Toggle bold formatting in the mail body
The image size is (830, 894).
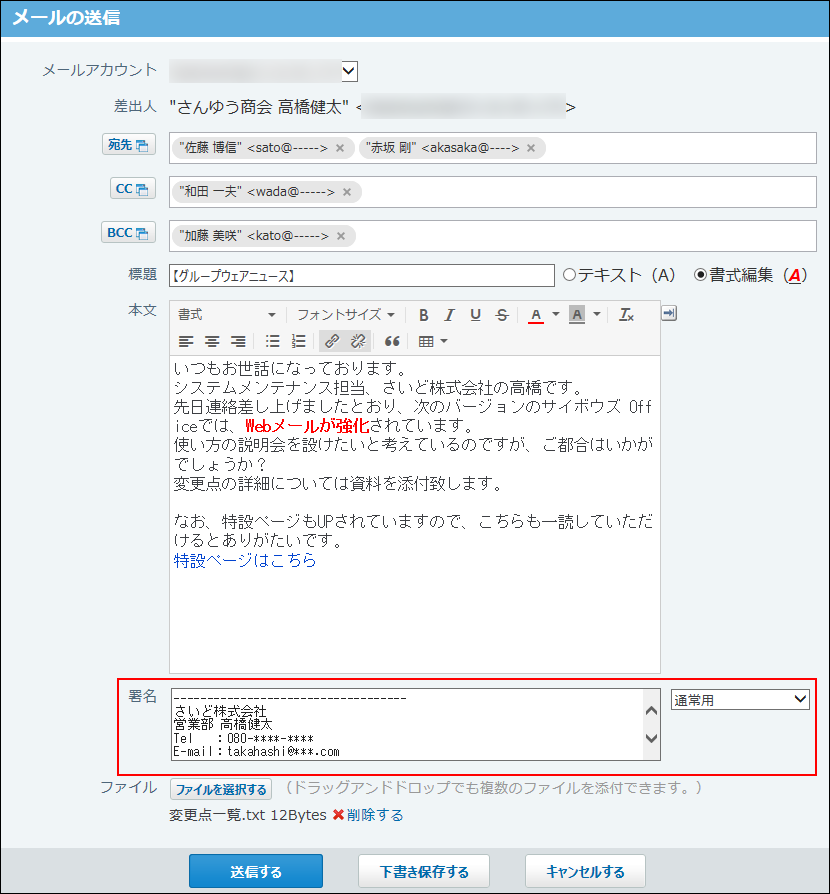424,314
